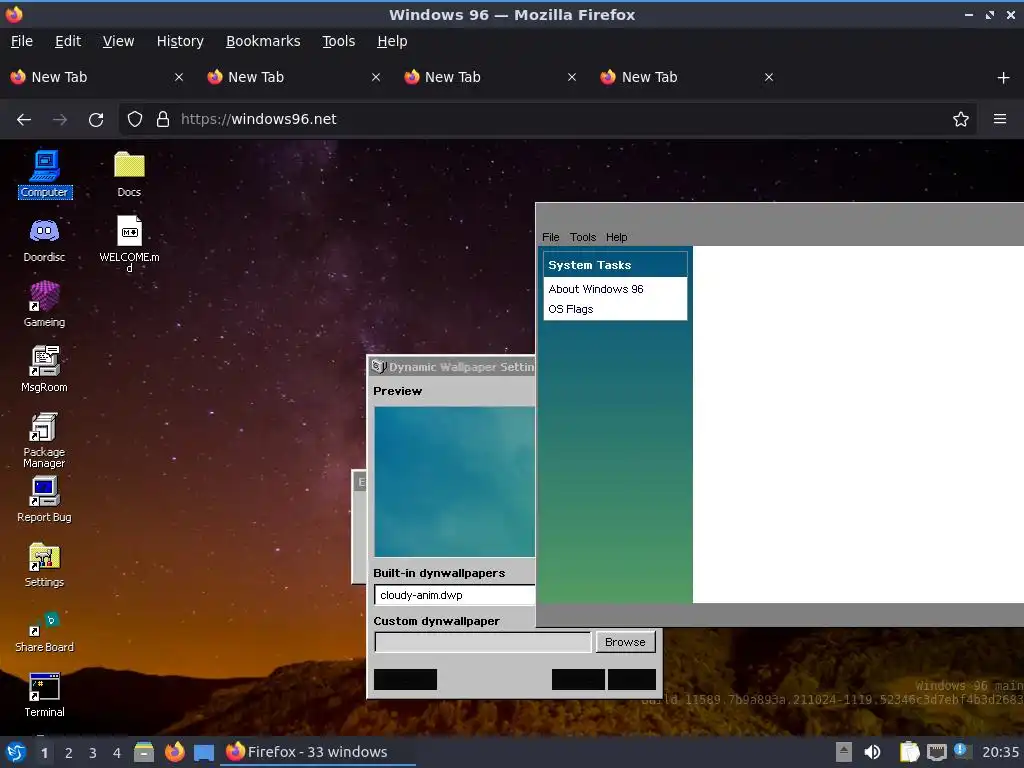Open the volume control in the tray

click(872, 752)
